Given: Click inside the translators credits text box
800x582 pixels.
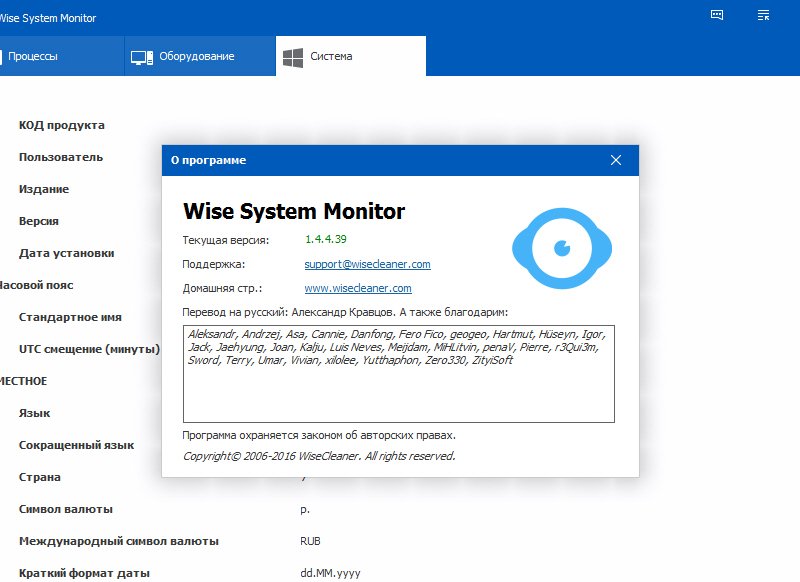Looking at the screenshot, I should (x=398, y=374).
